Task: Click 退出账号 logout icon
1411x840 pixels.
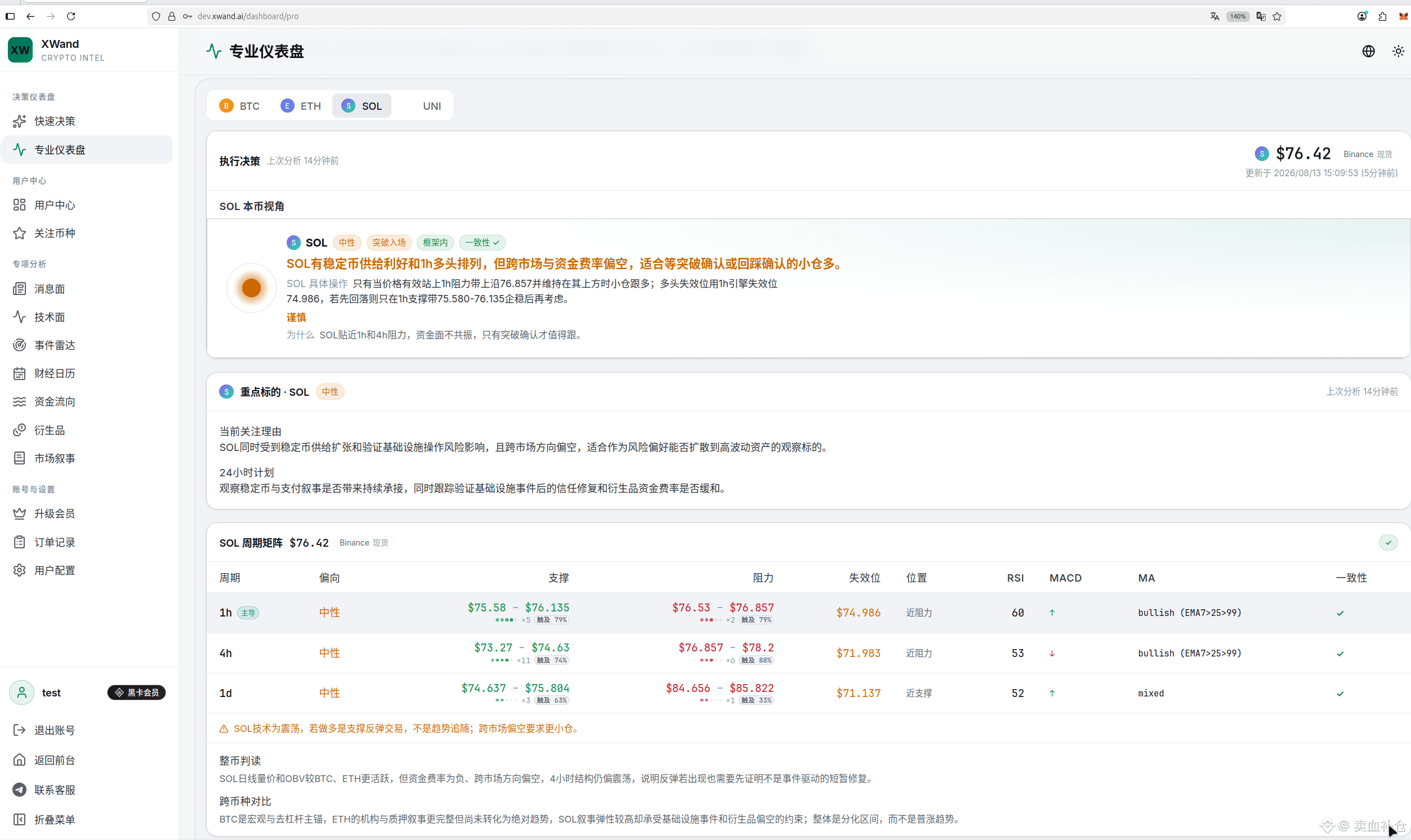Action: (20, 730)
